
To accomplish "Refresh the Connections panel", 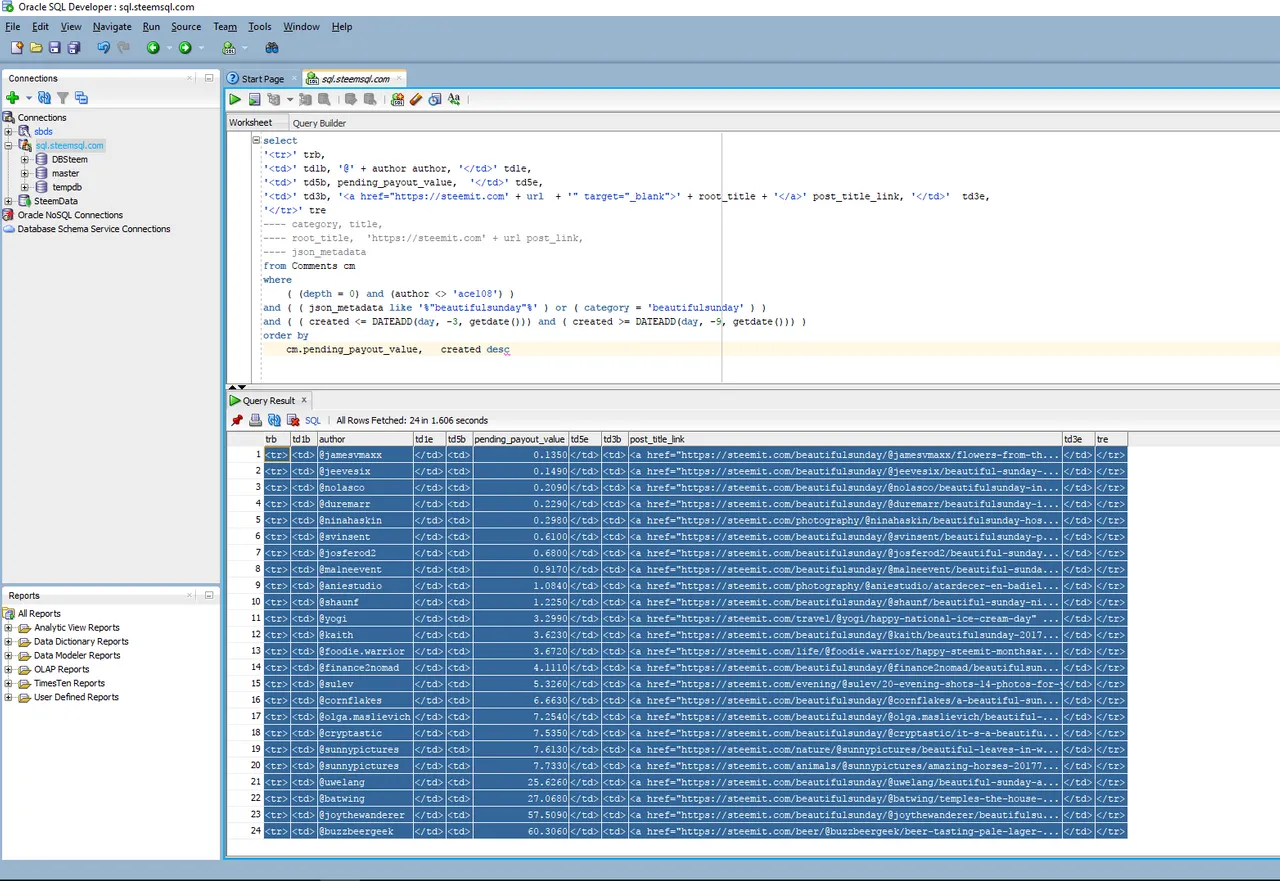I will [x=45, y=98].
